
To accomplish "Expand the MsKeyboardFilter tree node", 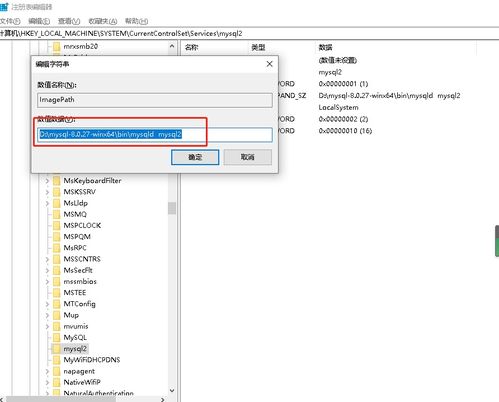I will (47, 181).
